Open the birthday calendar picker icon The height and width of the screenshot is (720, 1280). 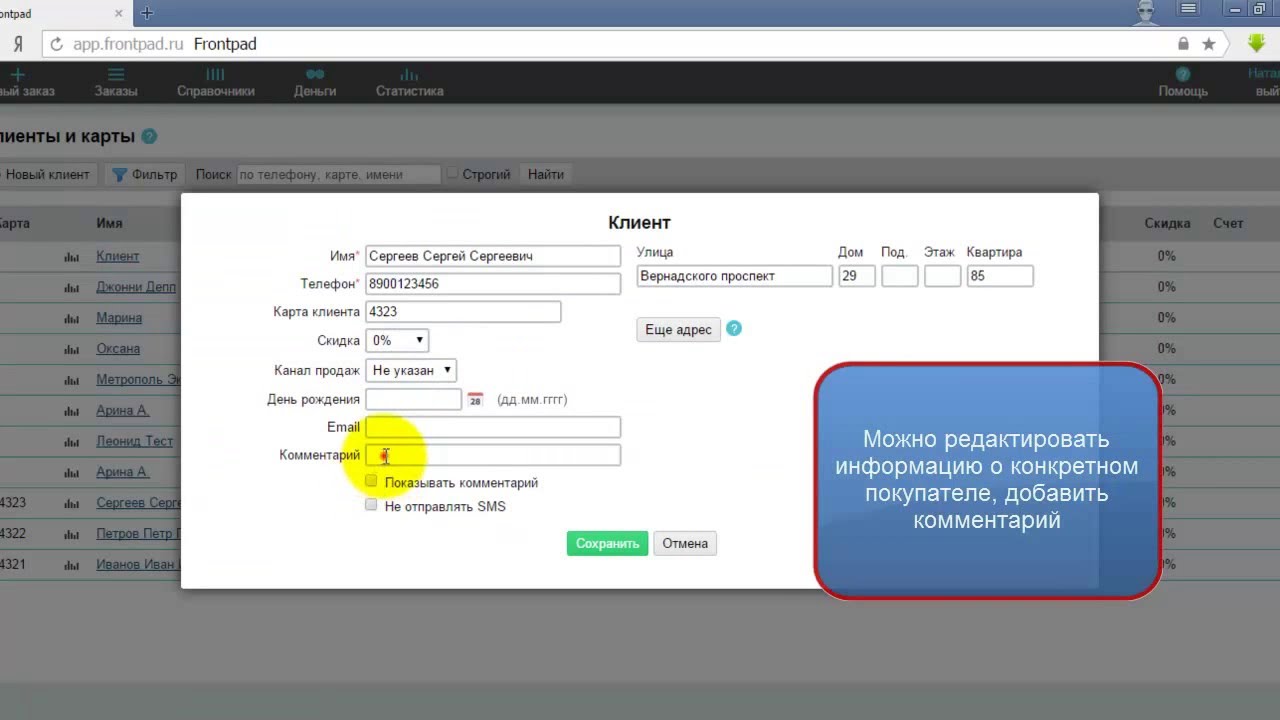[x=475, y=399]
